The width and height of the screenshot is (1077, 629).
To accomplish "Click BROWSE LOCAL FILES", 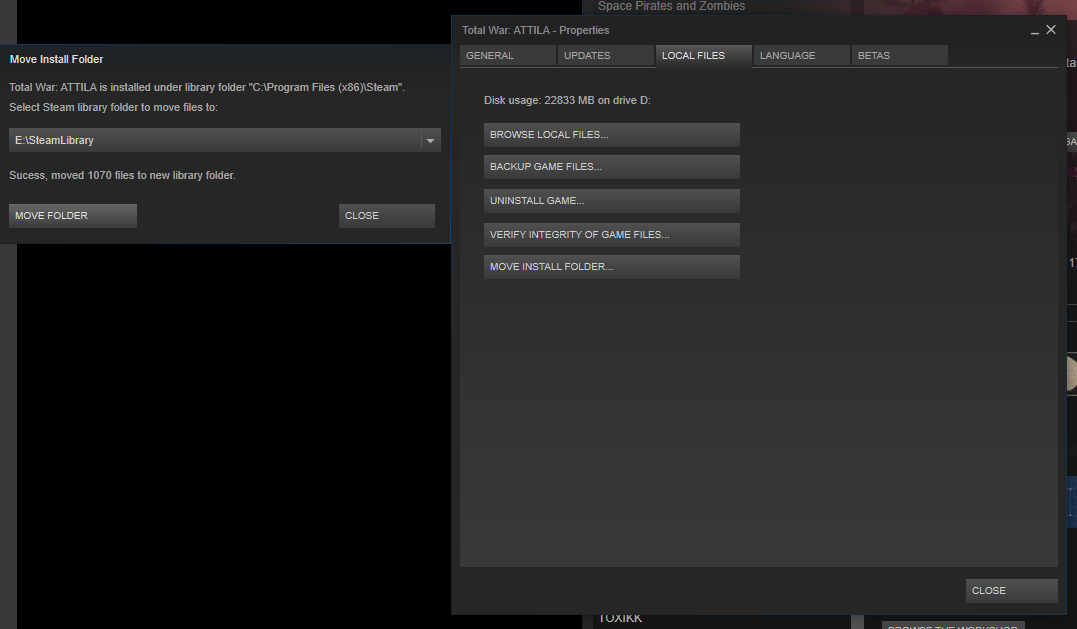I will [x=611, y=134].
